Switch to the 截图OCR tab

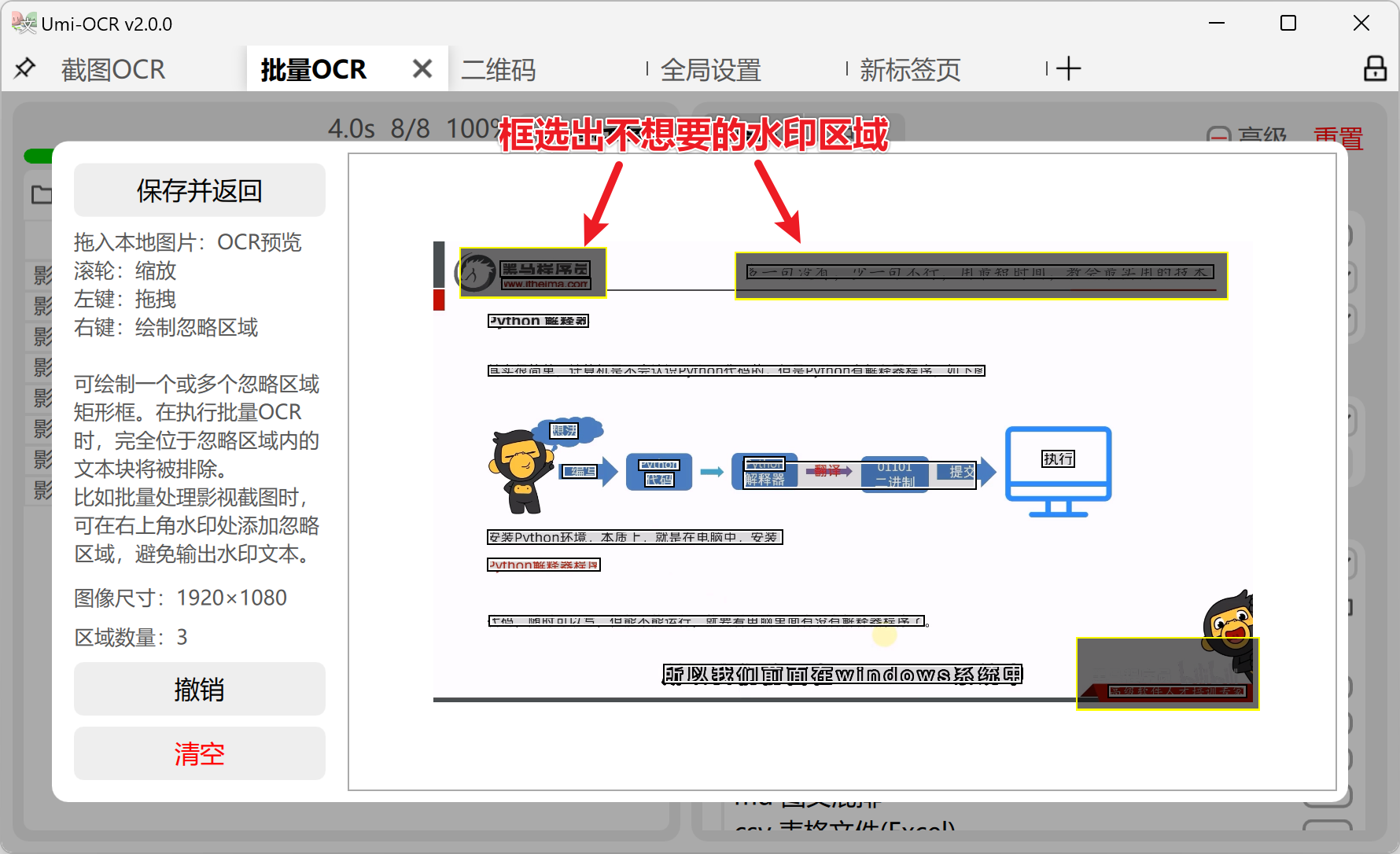[112, 69]
